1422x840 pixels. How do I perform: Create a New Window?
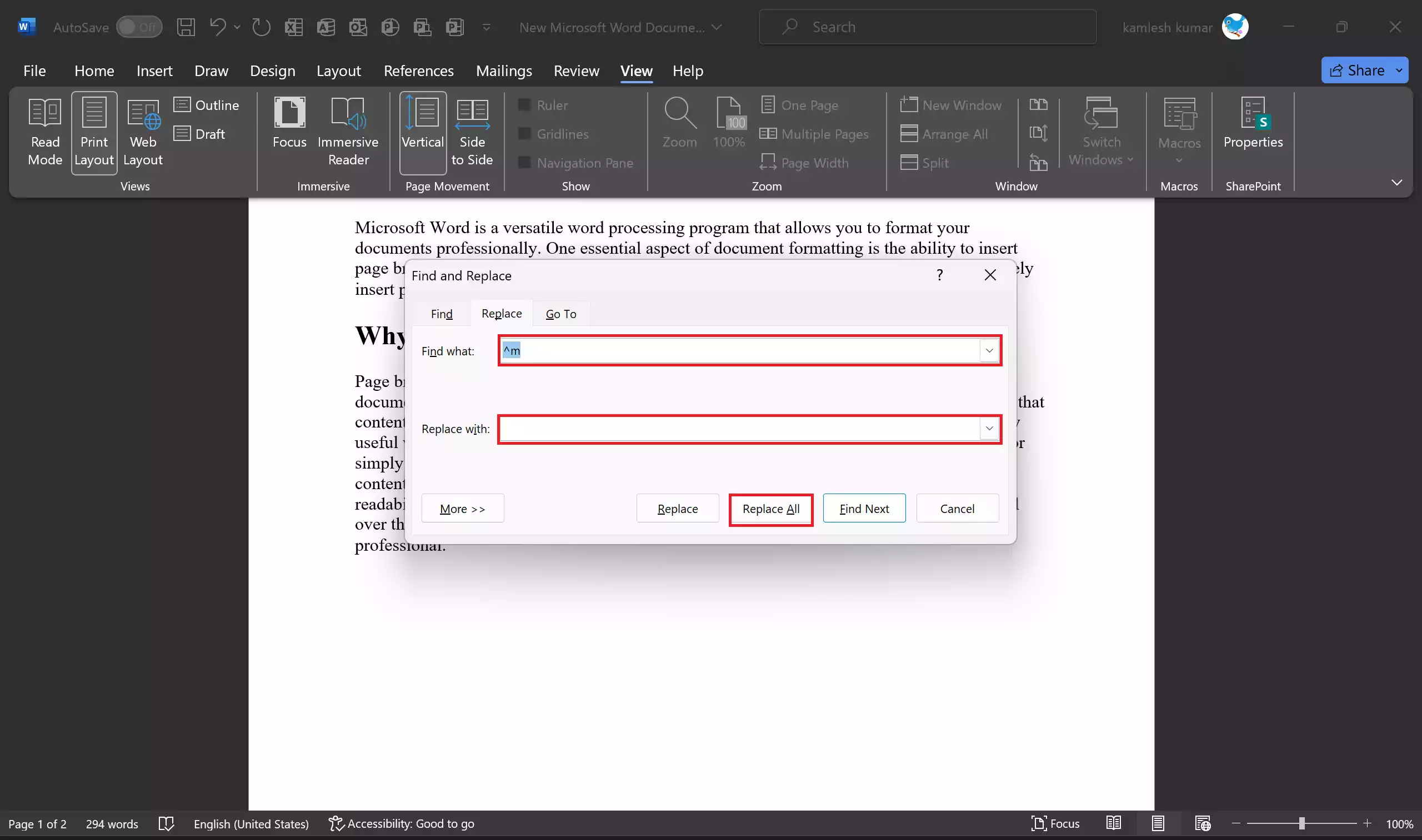pyautogui.click(x=951, y=105)
